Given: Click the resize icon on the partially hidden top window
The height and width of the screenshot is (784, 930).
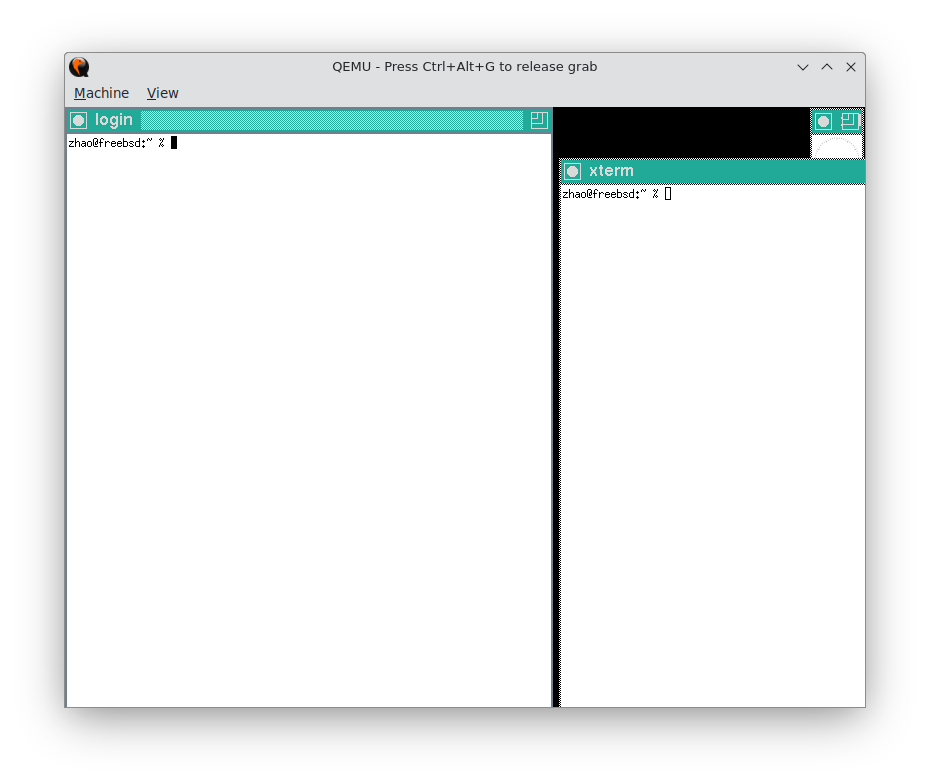Looking at the screenshot, I should tap(852, 120).
